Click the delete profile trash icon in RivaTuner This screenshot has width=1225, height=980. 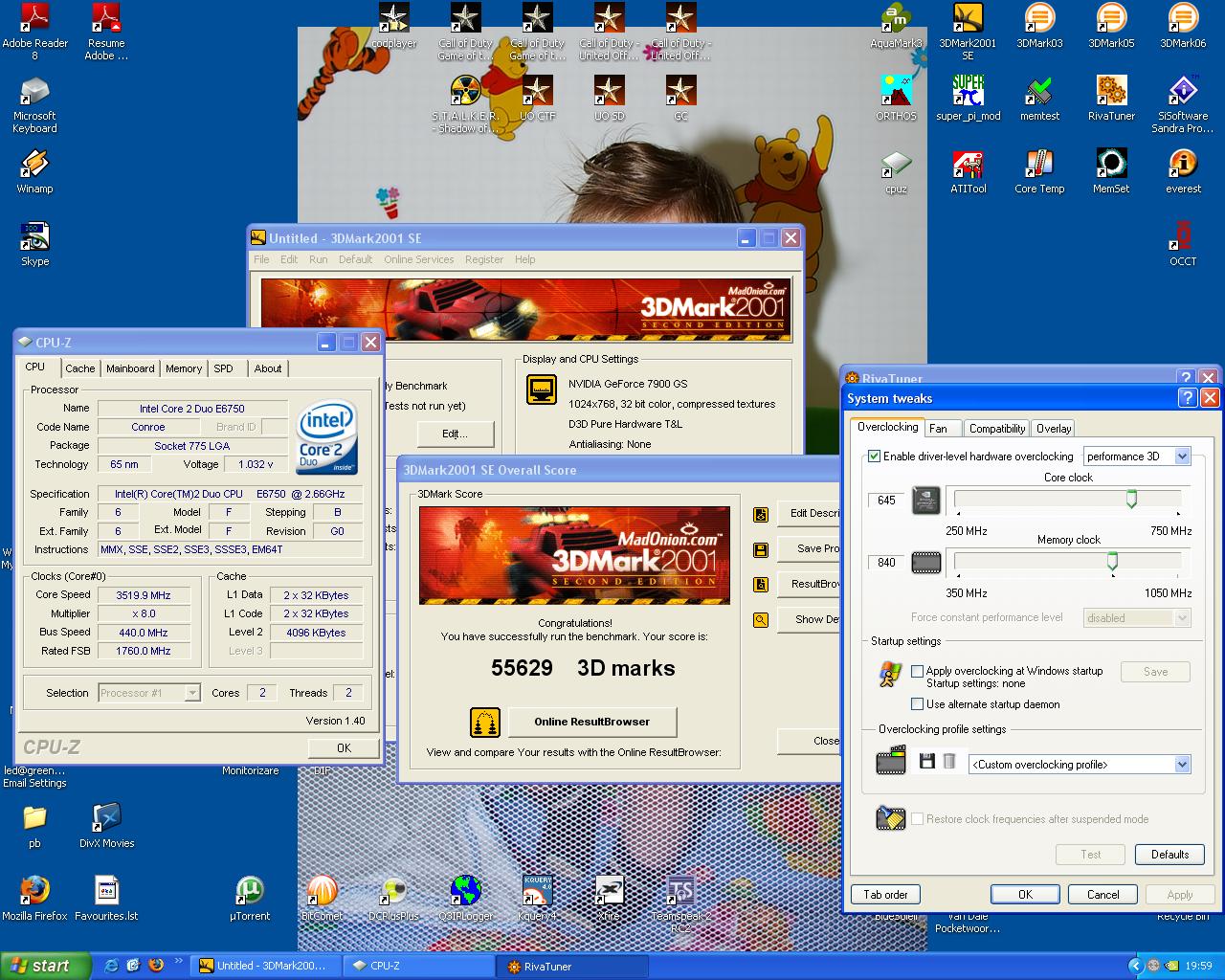point(949,761)
